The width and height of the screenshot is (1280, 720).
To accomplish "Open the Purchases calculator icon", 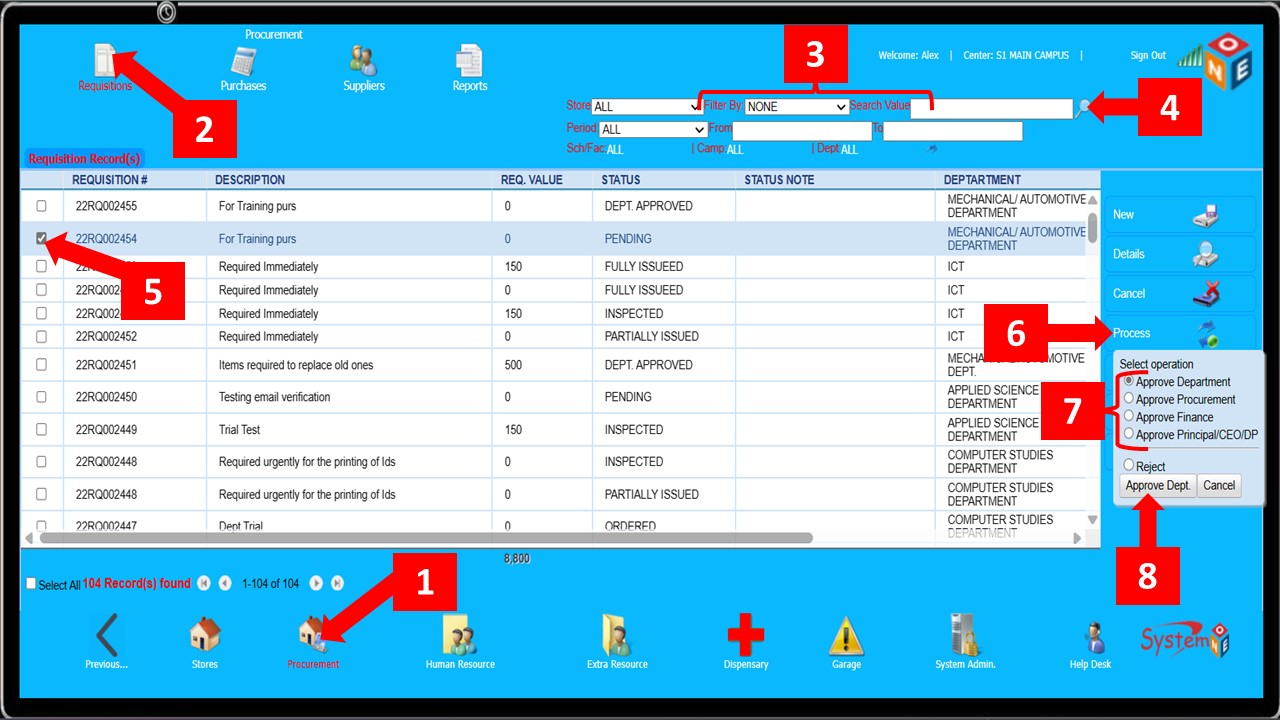I will tap(243, 62).
